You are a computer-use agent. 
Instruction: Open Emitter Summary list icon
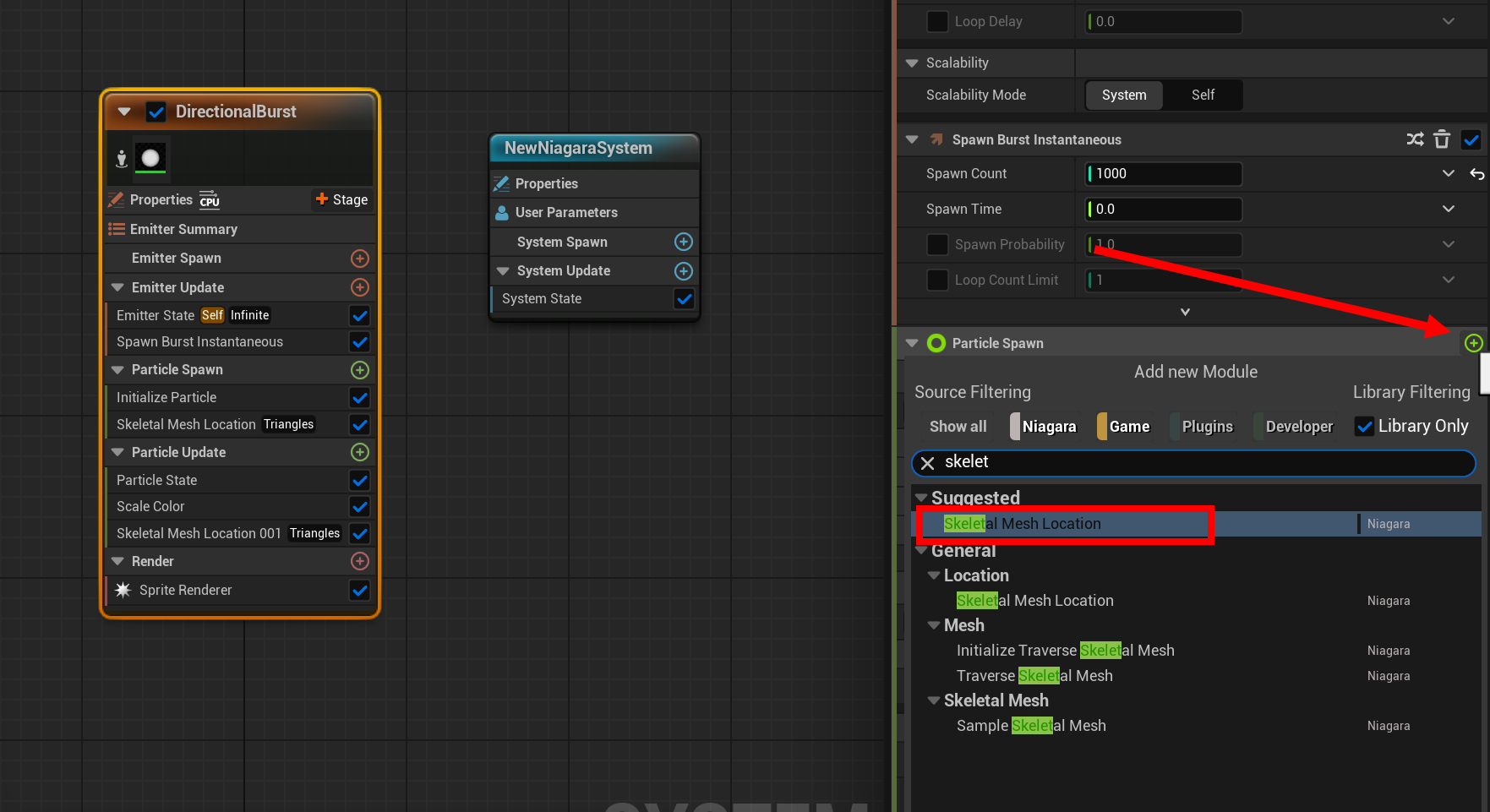(116, 229)
